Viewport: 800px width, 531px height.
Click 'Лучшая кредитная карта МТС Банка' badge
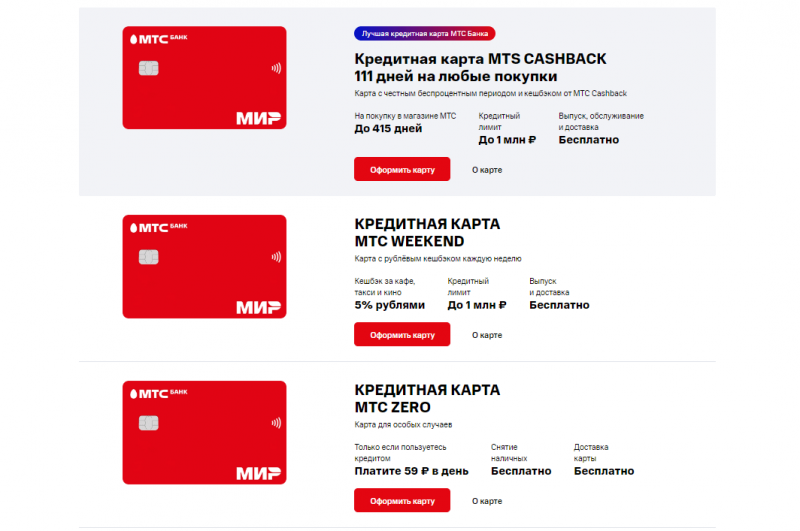[x=424, y=34]
